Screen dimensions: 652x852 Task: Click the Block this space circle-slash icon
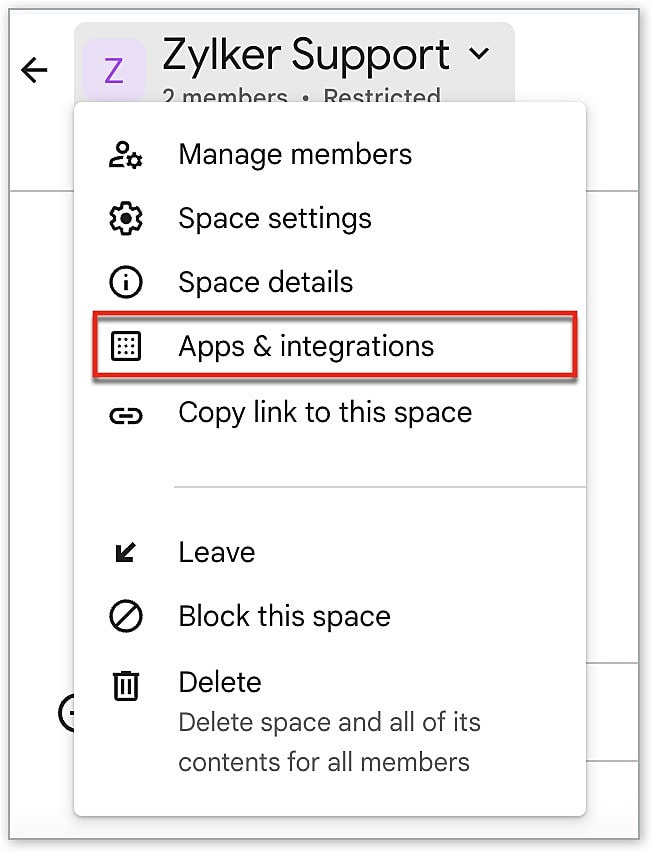coord(126,617)
